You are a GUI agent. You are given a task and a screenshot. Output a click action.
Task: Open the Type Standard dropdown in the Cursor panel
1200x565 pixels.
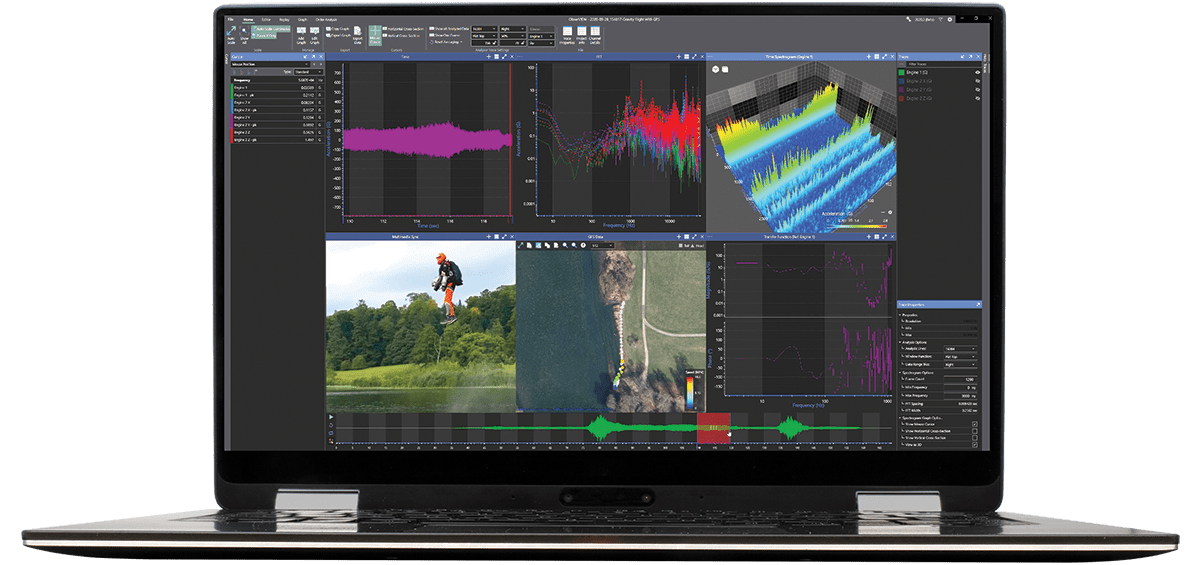[308, 72]
